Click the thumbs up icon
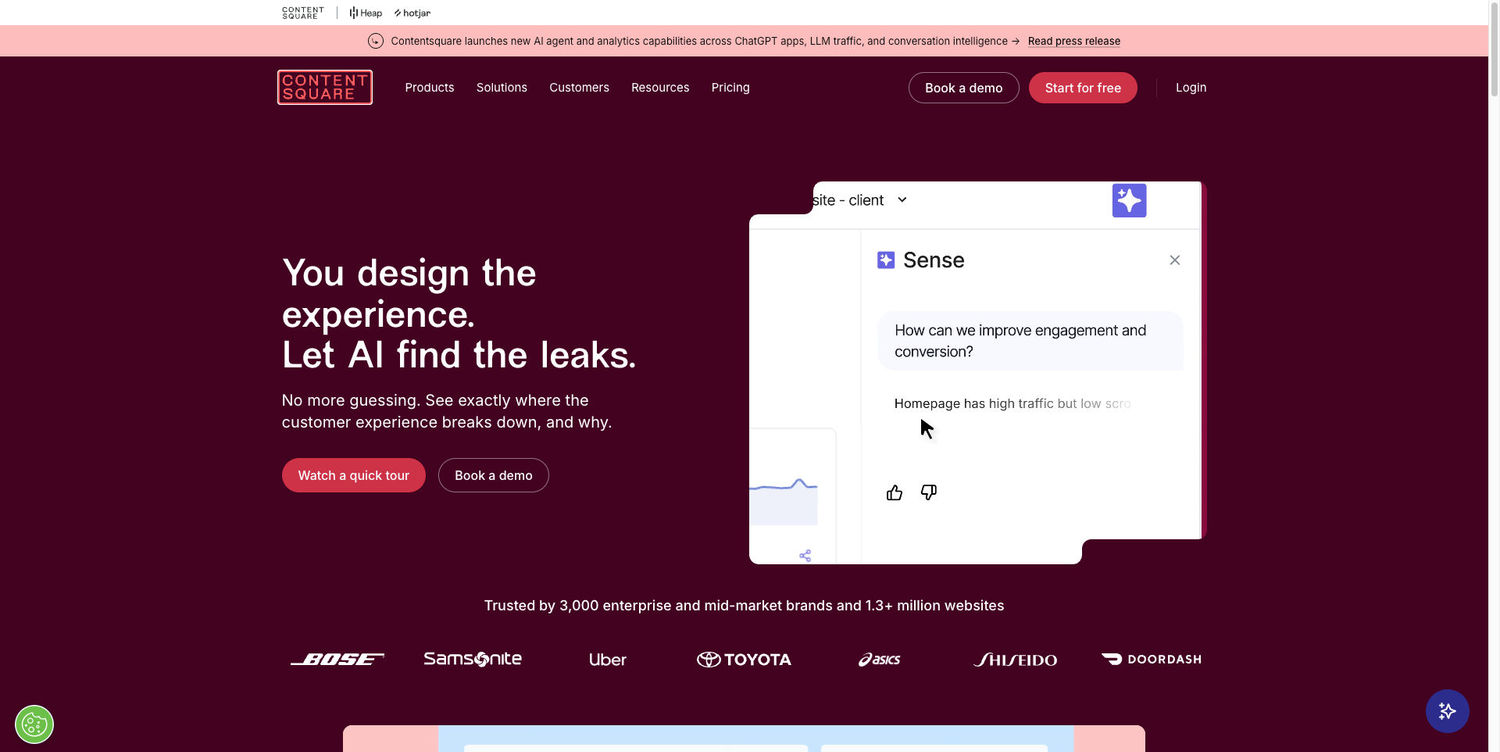 (x=895, y=492)
